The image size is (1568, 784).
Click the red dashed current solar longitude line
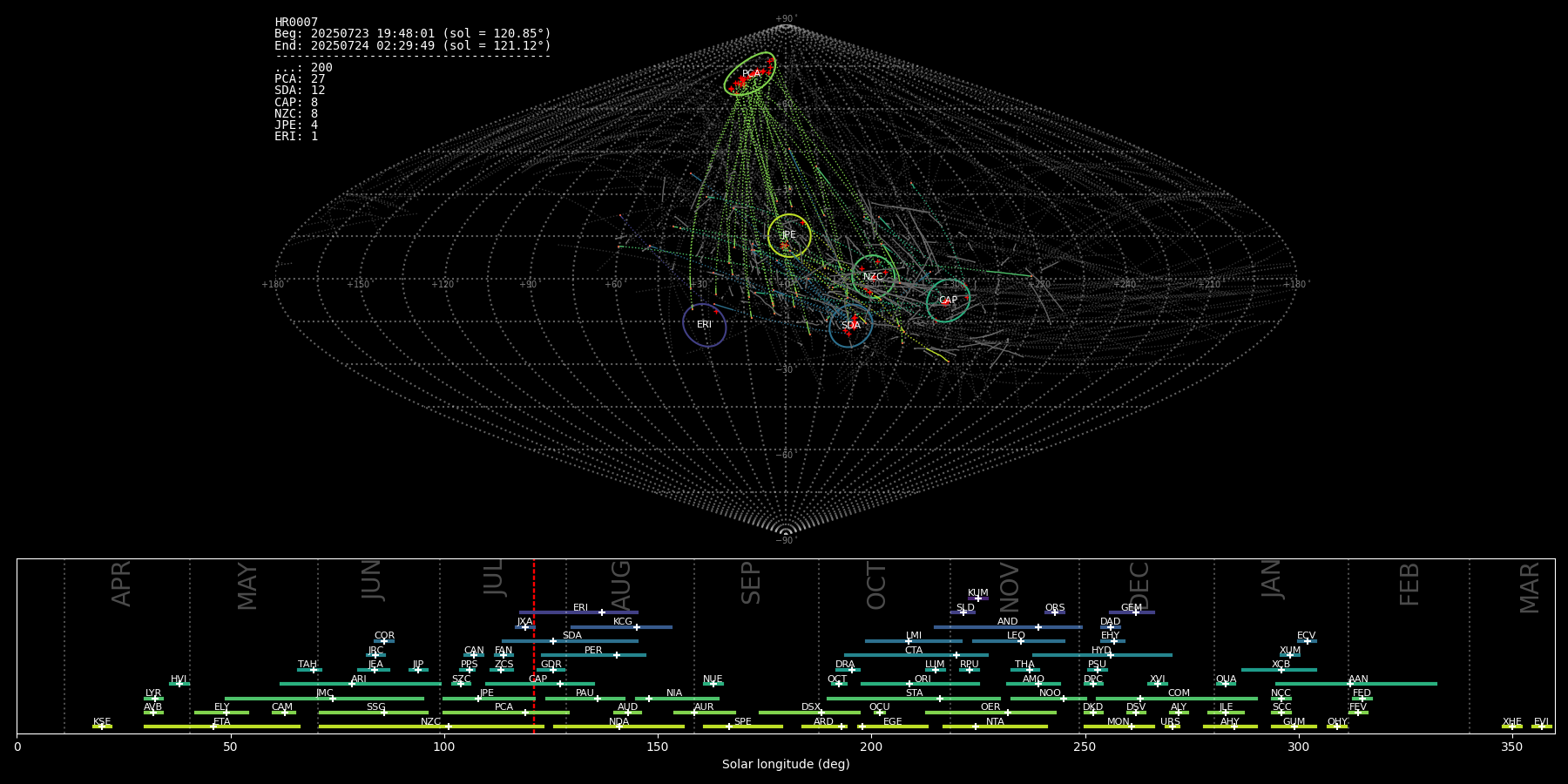pos(534,645)
